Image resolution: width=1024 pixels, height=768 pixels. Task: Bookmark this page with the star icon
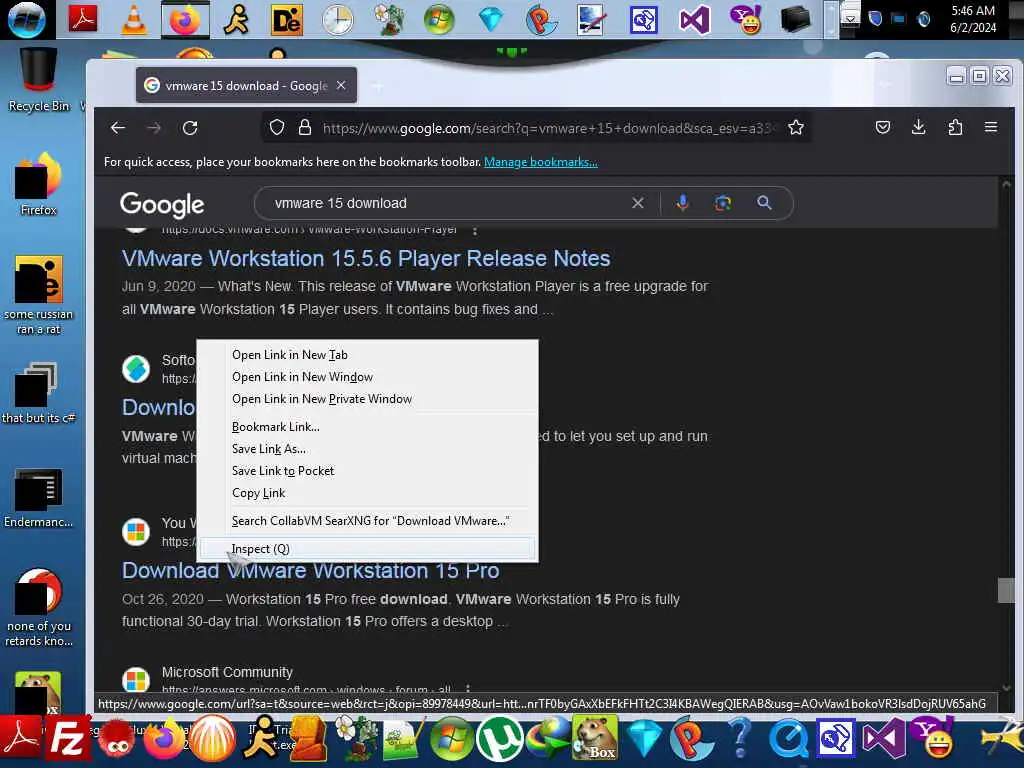pyautogui.click(x=795, y=128)
